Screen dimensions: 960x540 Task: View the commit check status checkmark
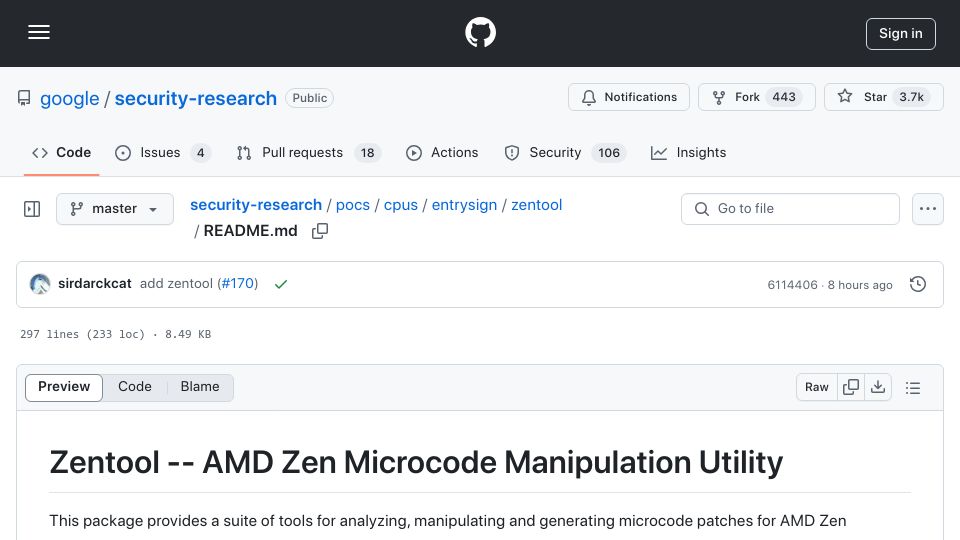pyautogui.click(x=281, y=284)
